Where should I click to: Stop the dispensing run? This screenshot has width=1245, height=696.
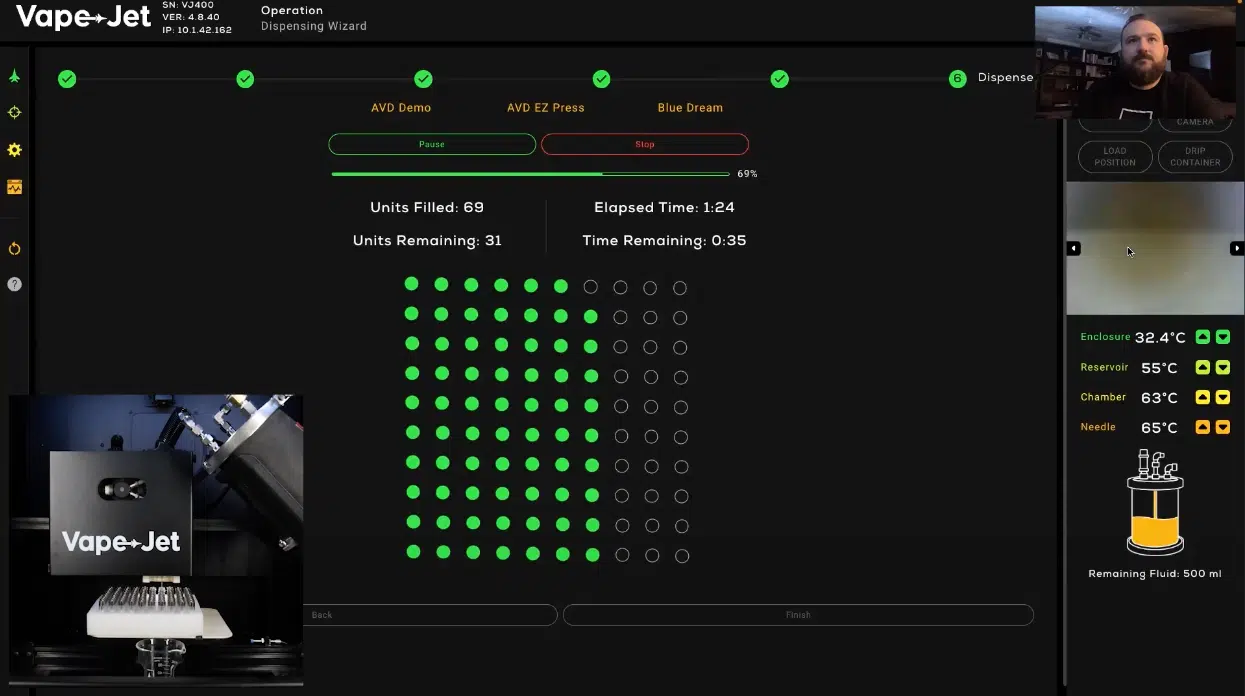click(645, 144)
